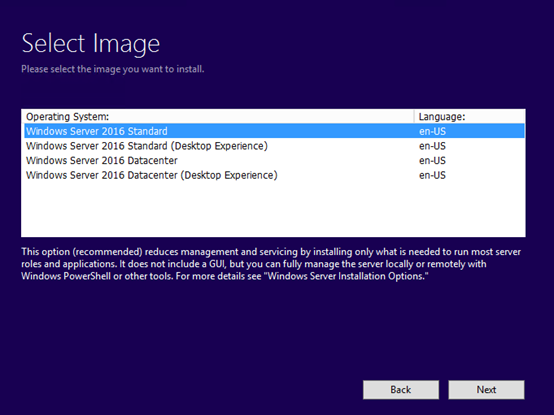Image resolution: width=554 pixels, height=415 pixels.
Task: Select the highlighted Windows Server 2016 Standard row
Action: [x=274, y=131]
